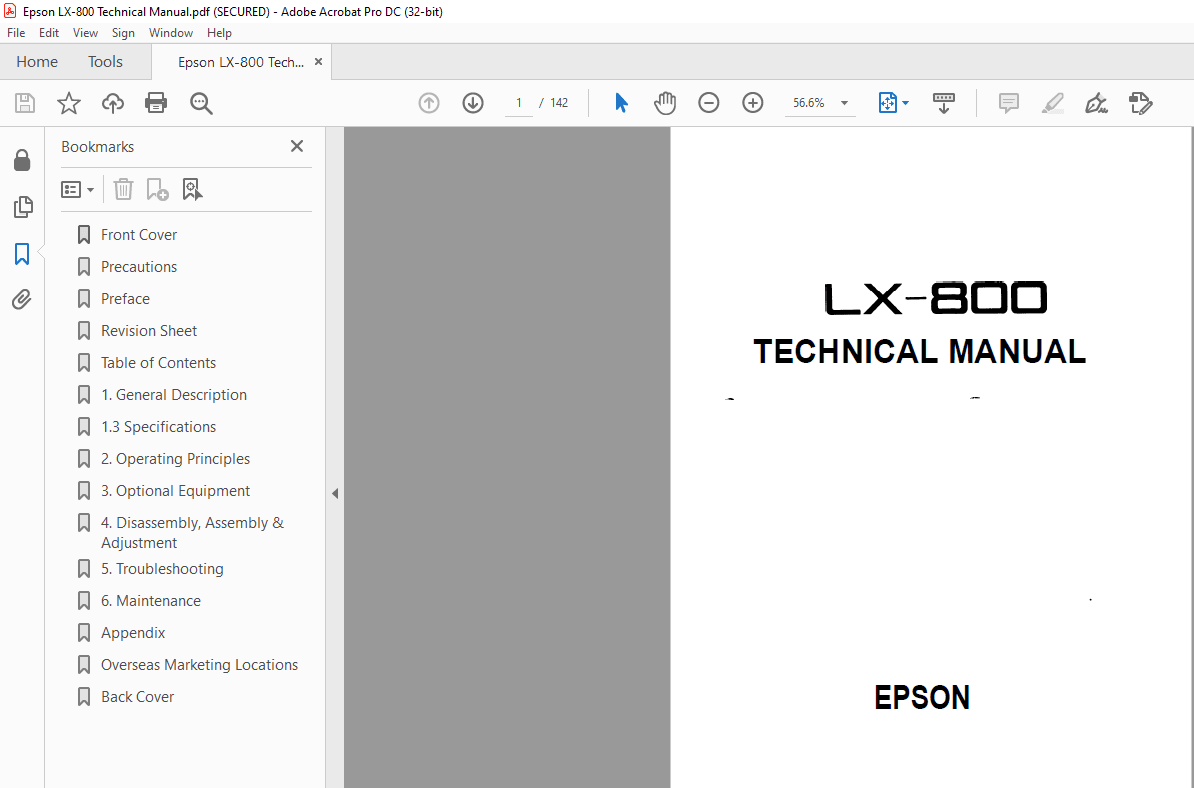Image resolution: width=1194 pixels, height=788 pixels.
Task: View security settings via lock icon
Action: [x=22, y=160]
